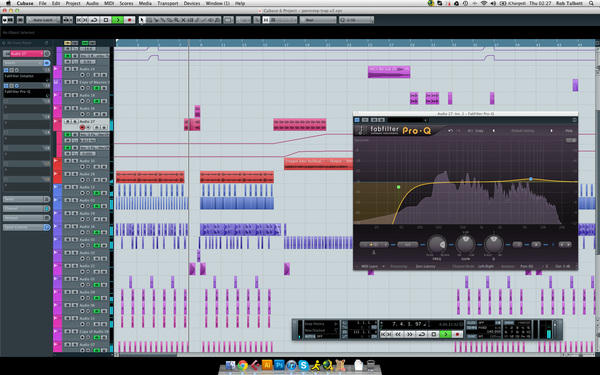Select the Audio 15 track

pyautogui.click(x=87, y=187)
